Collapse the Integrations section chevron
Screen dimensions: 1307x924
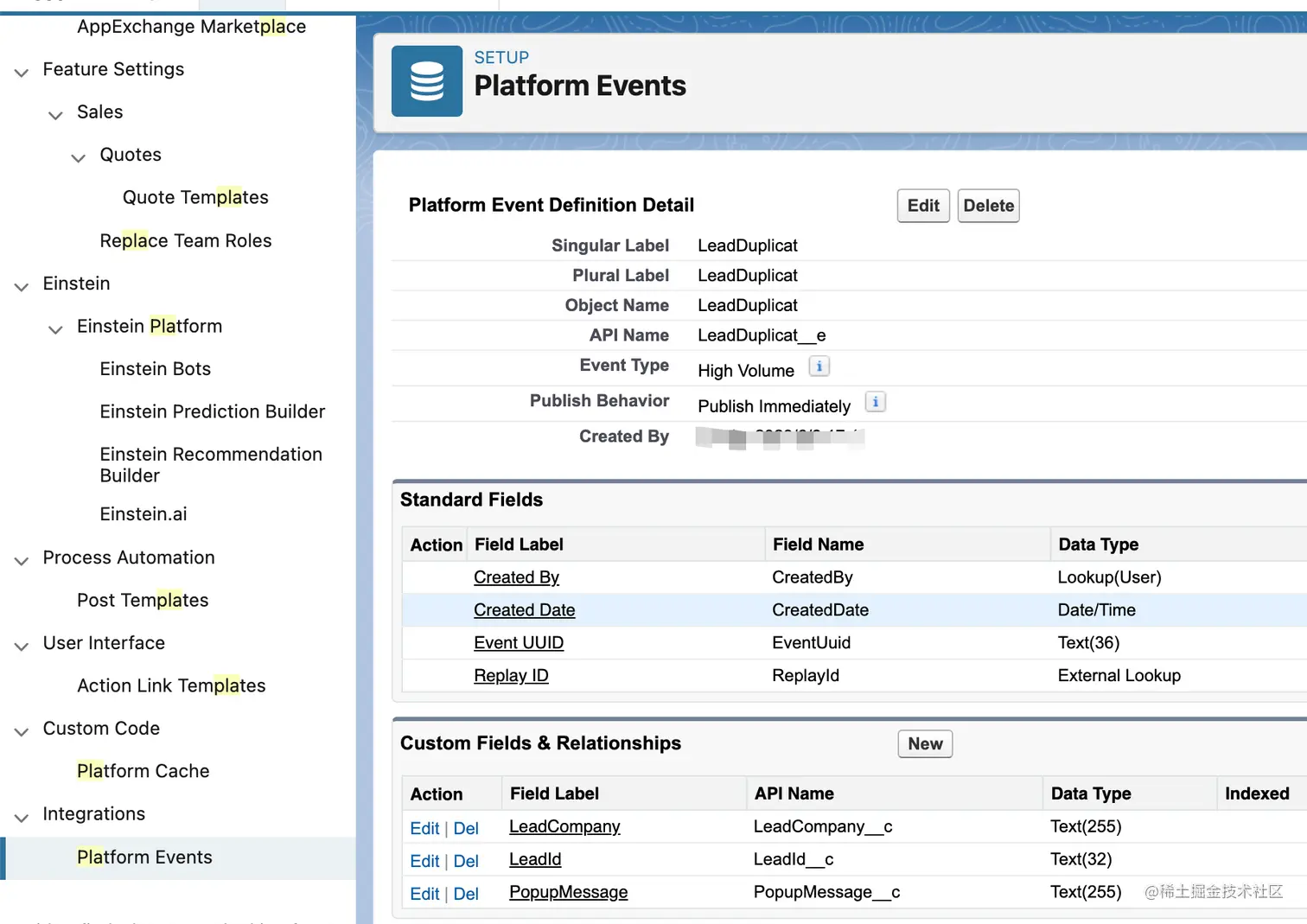tap(22, 817)
